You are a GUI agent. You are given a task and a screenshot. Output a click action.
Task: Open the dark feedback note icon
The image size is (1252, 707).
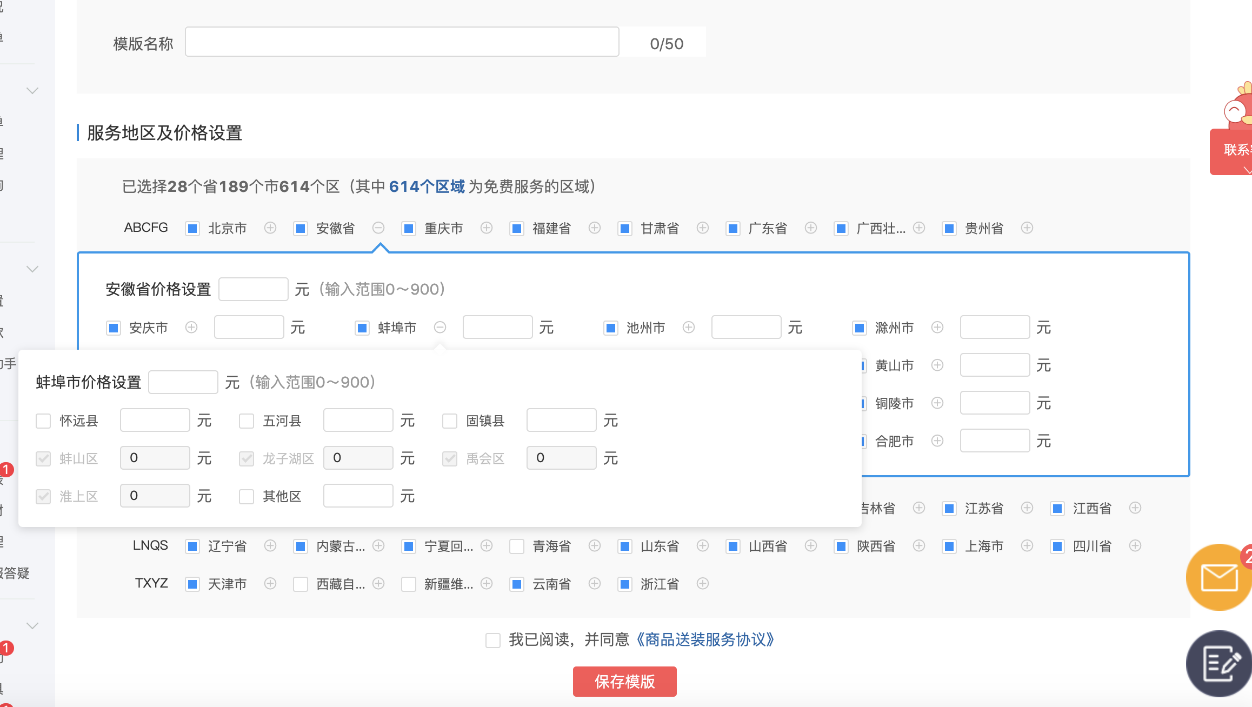click(1219, 664)
